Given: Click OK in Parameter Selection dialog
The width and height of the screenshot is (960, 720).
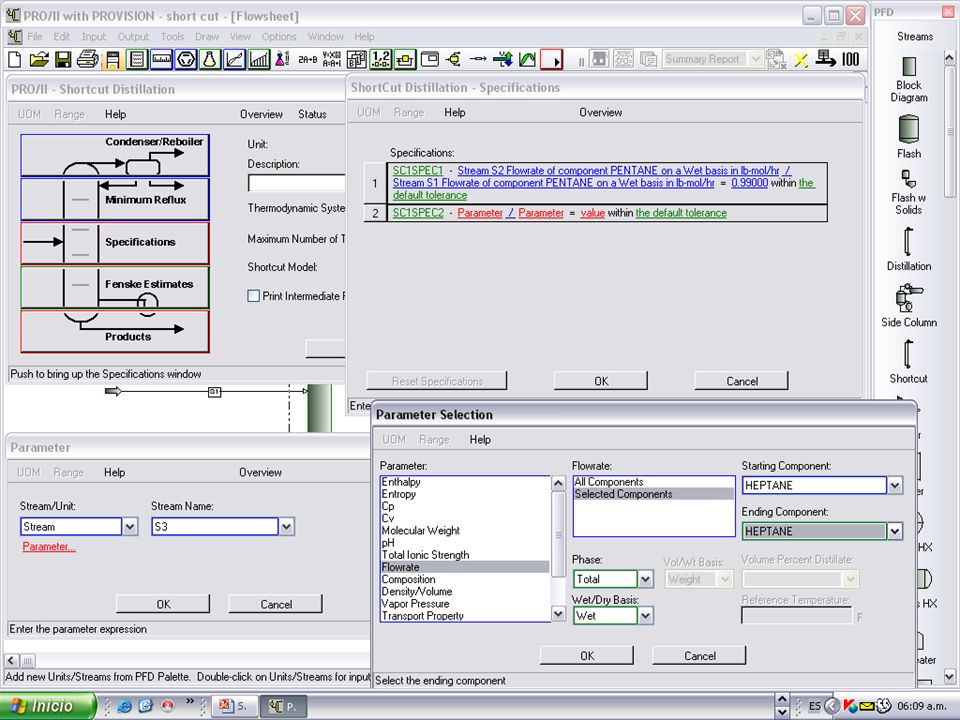Looking at the screenshot, I should click(x=587, y=656).
